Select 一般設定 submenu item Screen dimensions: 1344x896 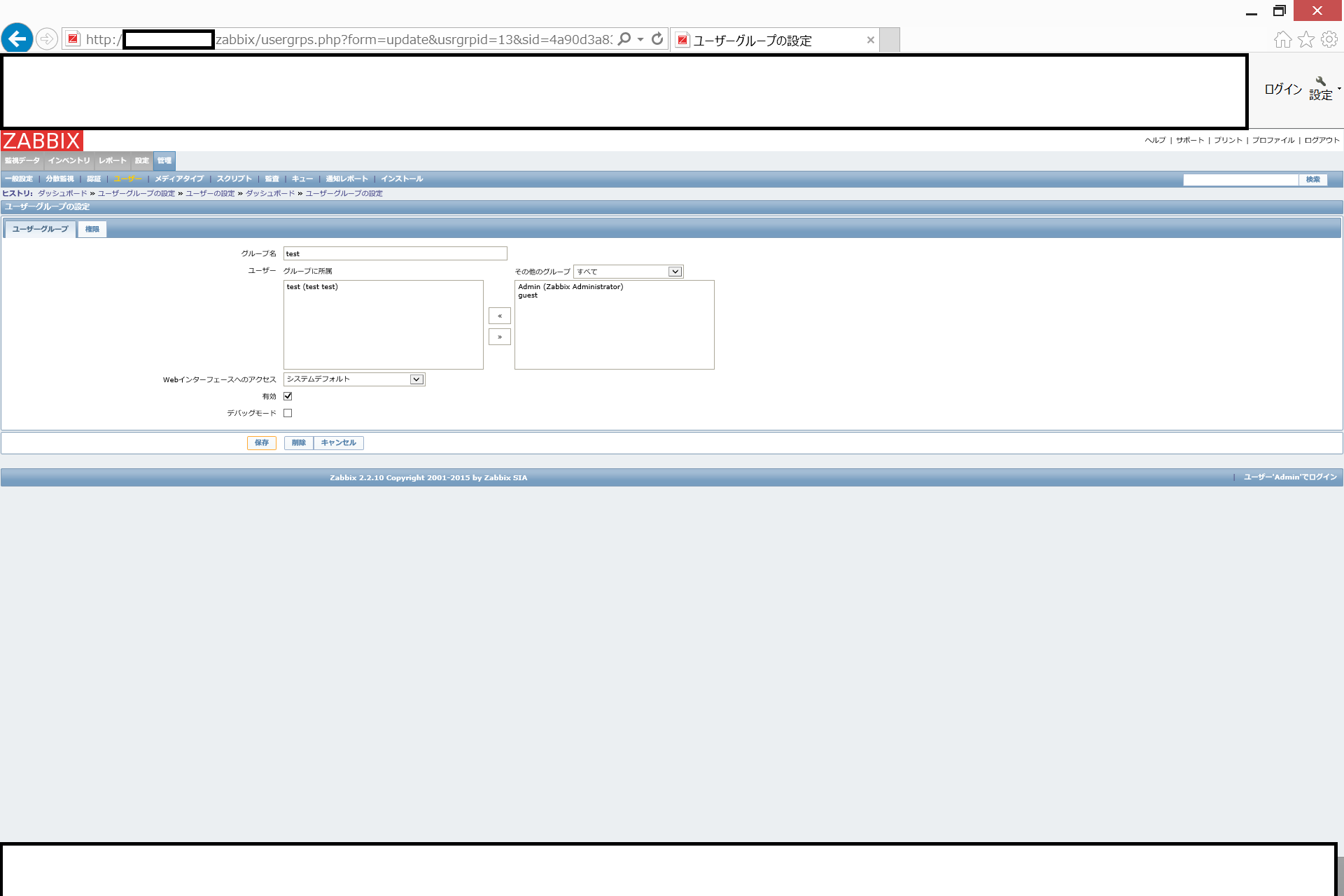[x=19, y=179]
